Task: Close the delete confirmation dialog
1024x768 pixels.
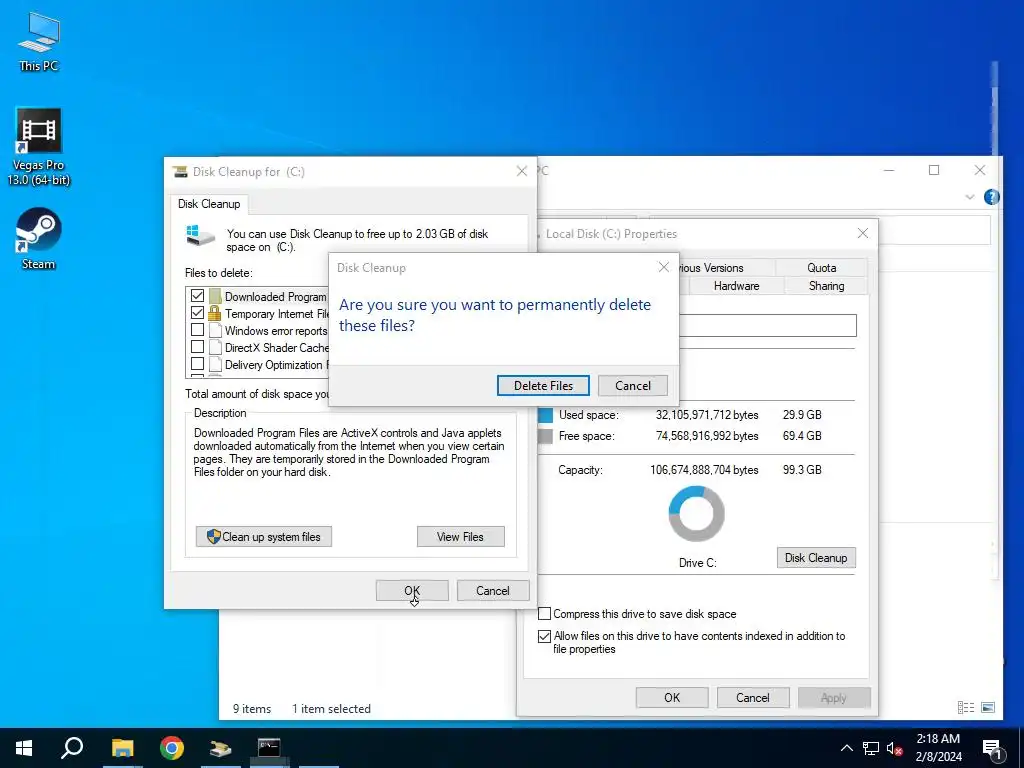Action: [x=664, y=267]
